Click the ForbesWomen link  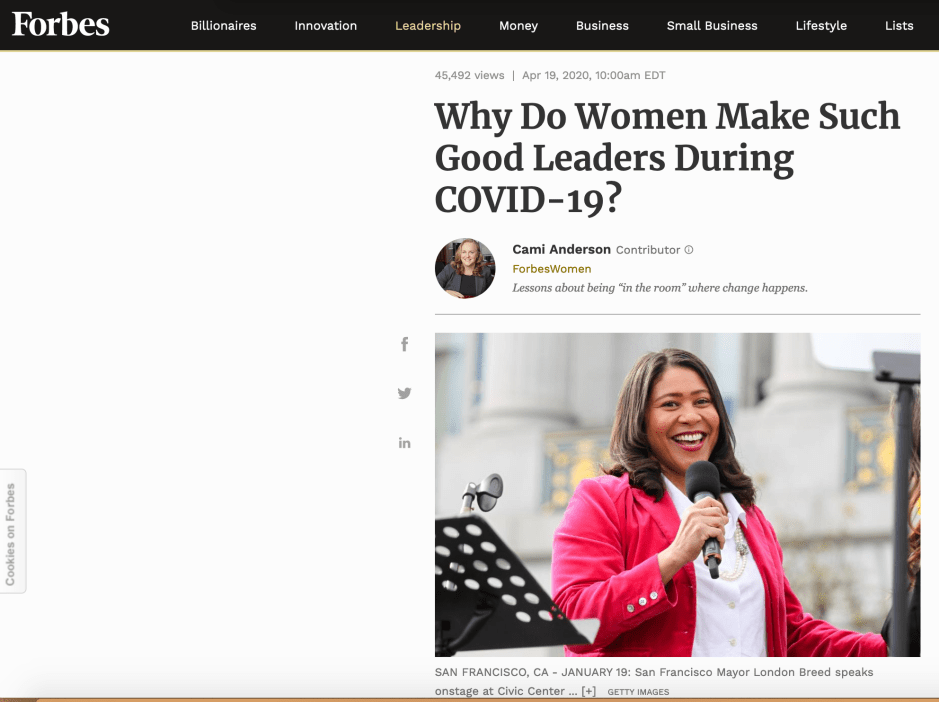point(551,269)
